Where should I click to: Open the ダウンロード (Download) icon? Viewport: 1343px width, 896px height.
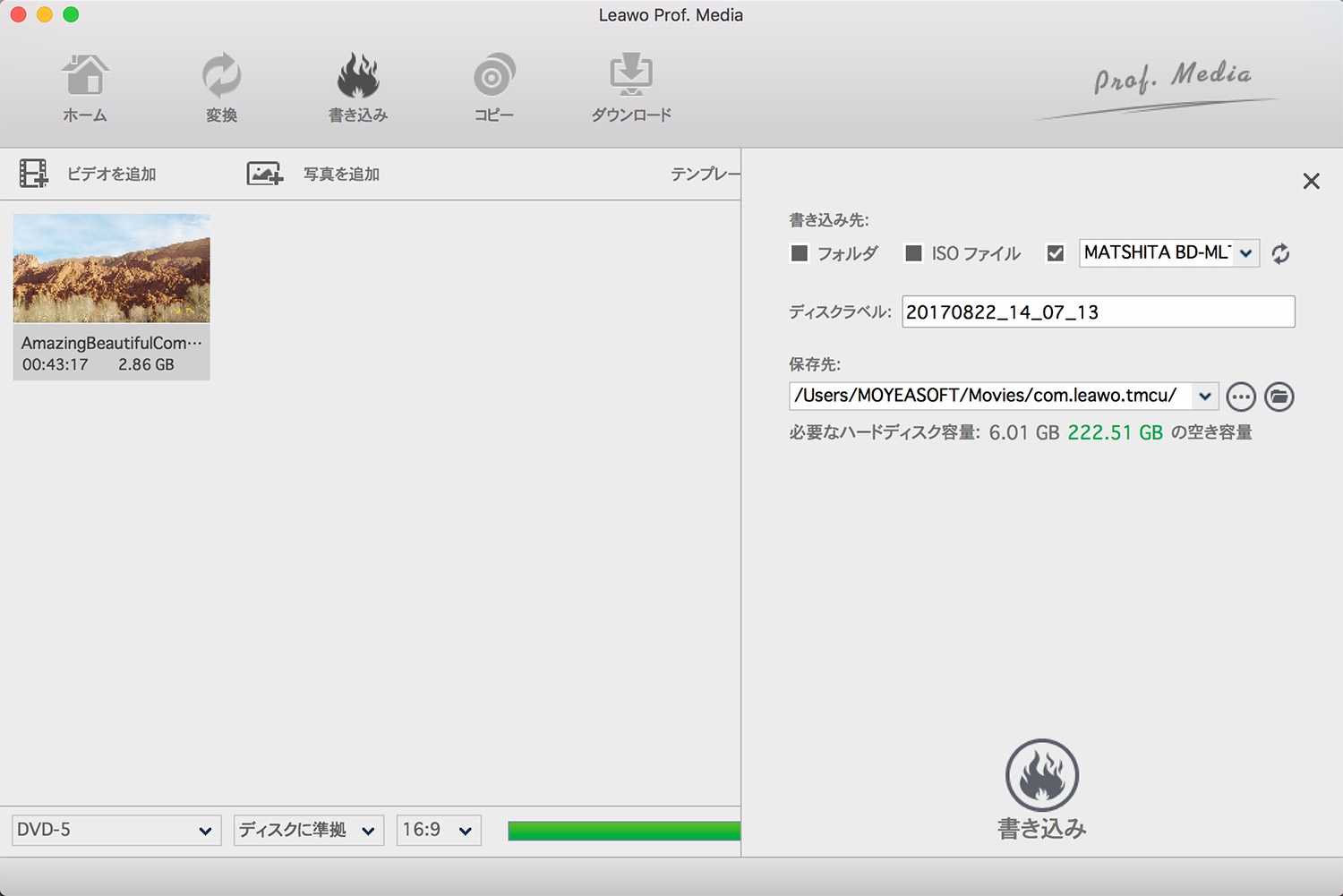631,75
